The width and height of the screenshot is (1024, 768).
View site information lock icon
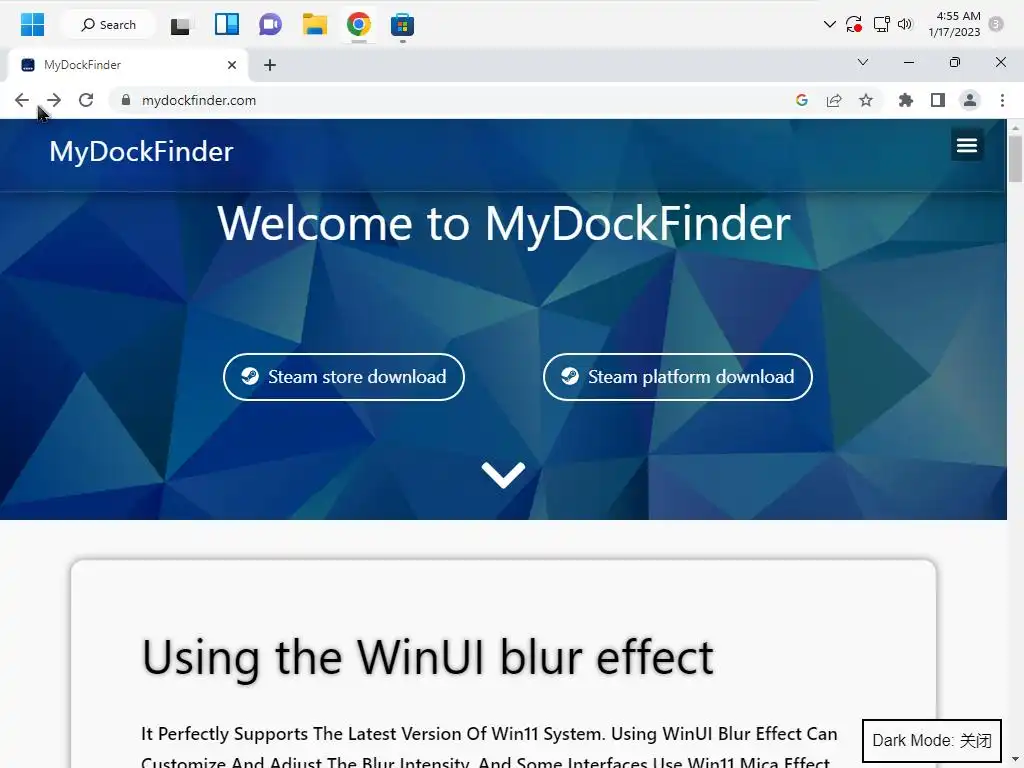[126, 100]
